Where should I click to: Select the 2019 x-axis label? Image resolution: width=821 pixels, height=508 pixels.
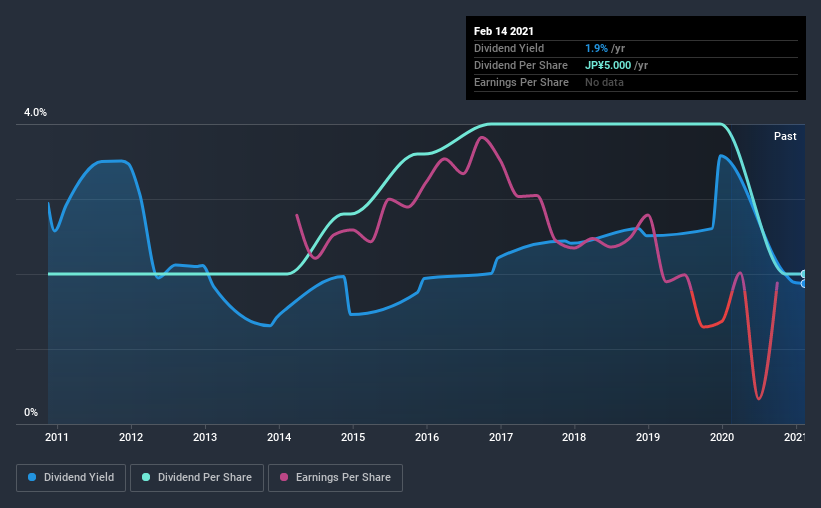point(648,437)
